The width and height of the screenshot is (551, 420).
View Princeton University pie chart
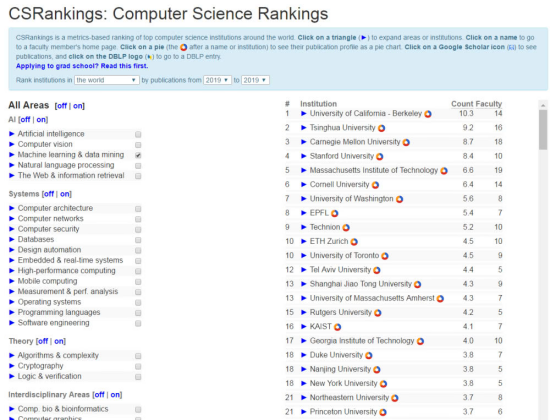[383, 412]
